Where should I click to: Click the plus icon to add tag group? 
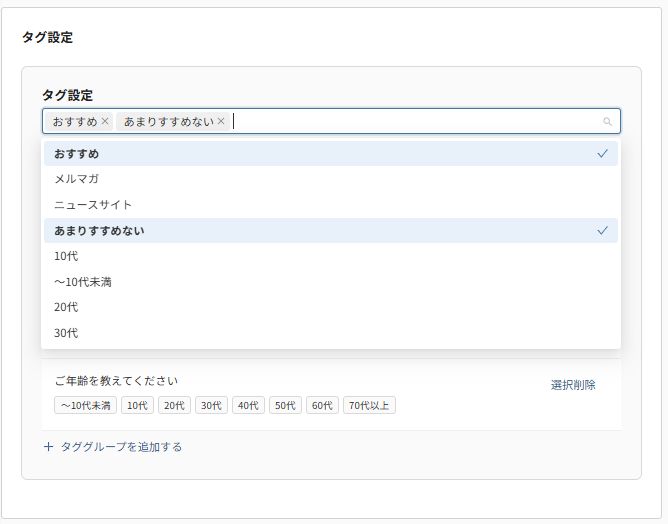point(48,447)
